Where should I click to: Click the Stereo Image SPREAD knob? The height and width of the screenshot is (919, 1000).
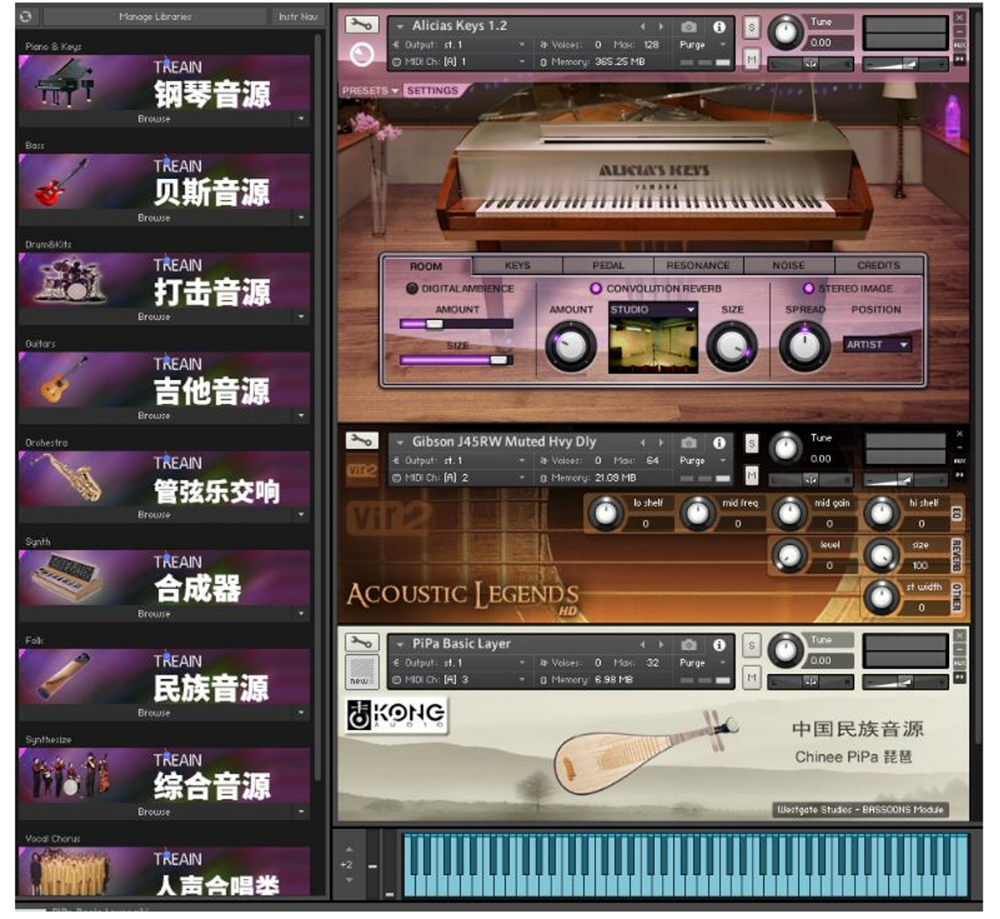[x=804, y=346]
